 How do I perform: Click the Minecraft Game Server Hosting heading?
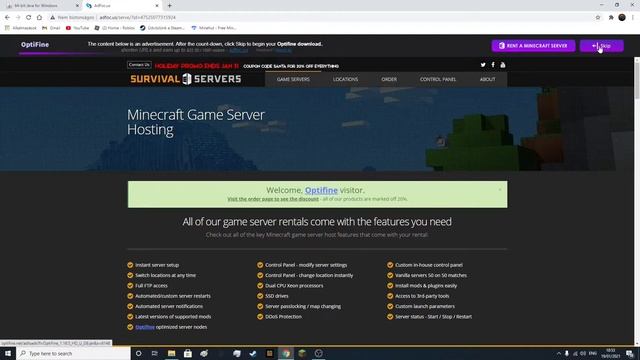(196, 122)
